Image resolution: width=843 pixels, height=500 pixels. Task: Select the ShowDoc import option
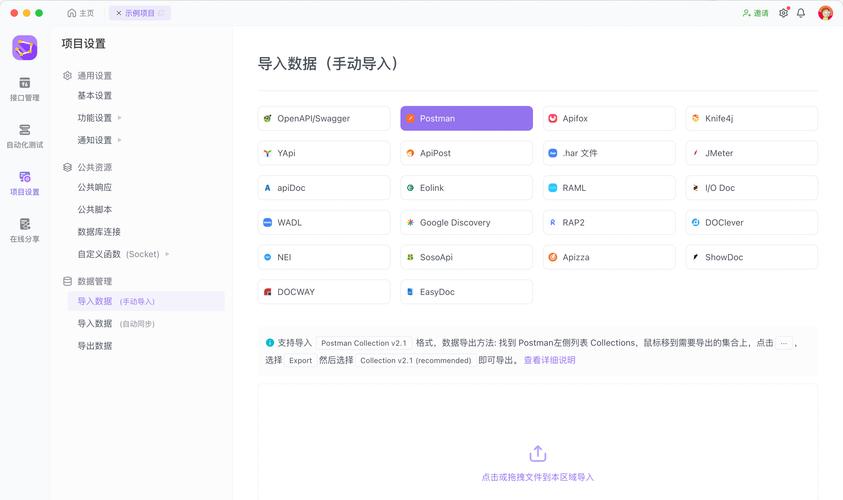(752, 257)
